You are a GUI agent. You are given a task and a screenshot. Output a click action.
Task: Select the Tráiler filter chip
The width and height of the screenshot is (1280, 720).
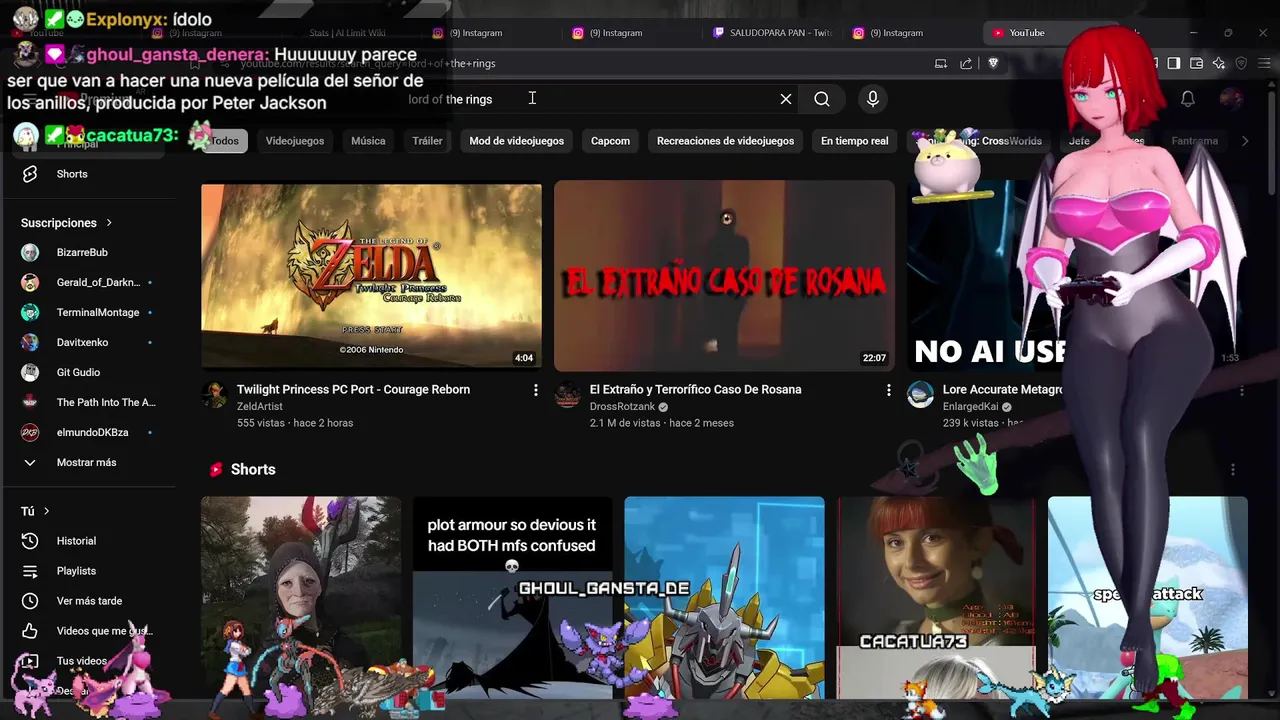(427, 141)
